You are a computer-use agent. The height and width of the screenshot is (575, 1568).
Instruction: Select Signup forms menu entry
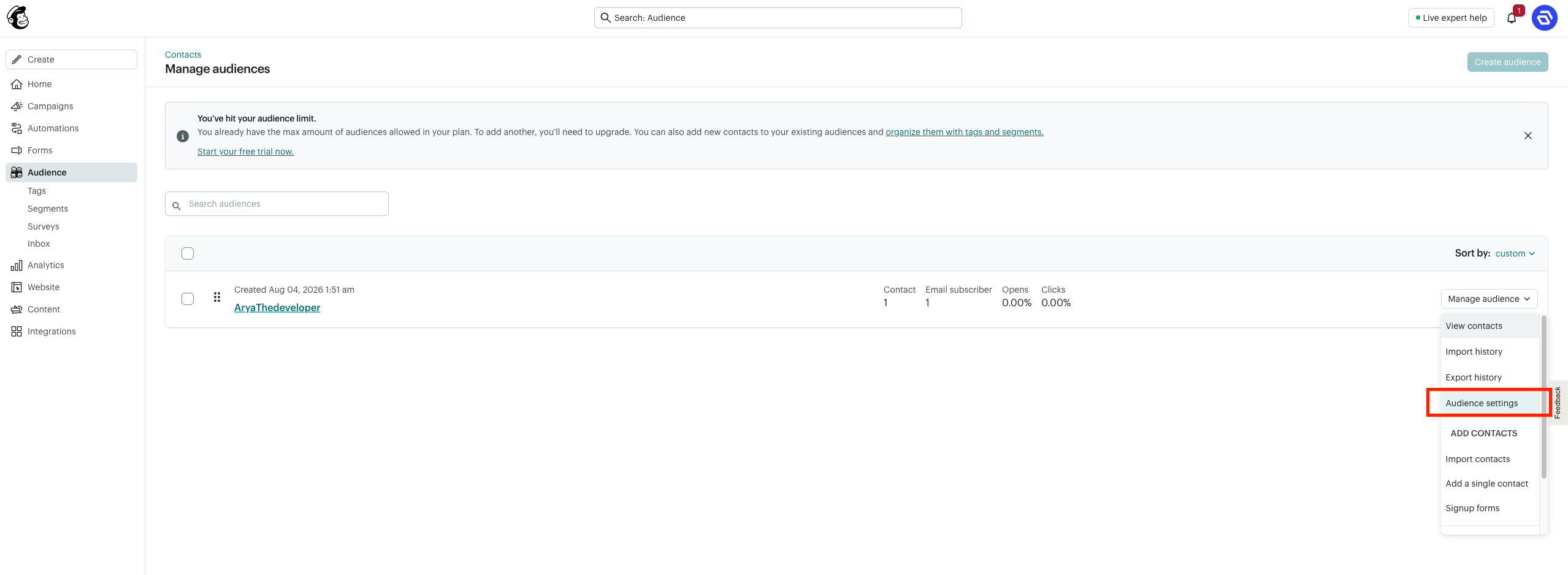1490,508
